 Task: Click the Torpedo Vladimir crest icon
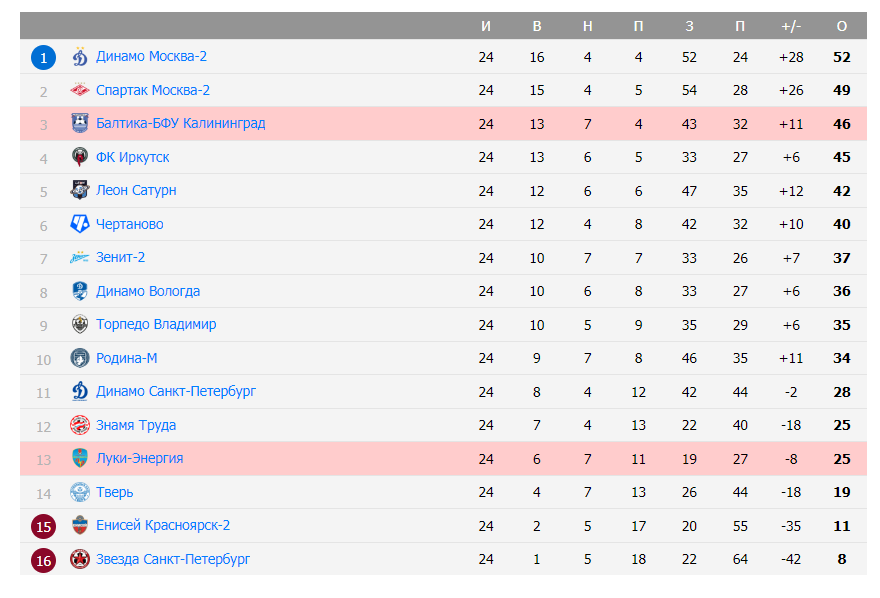pyautogui.click(x=80, y=324)
